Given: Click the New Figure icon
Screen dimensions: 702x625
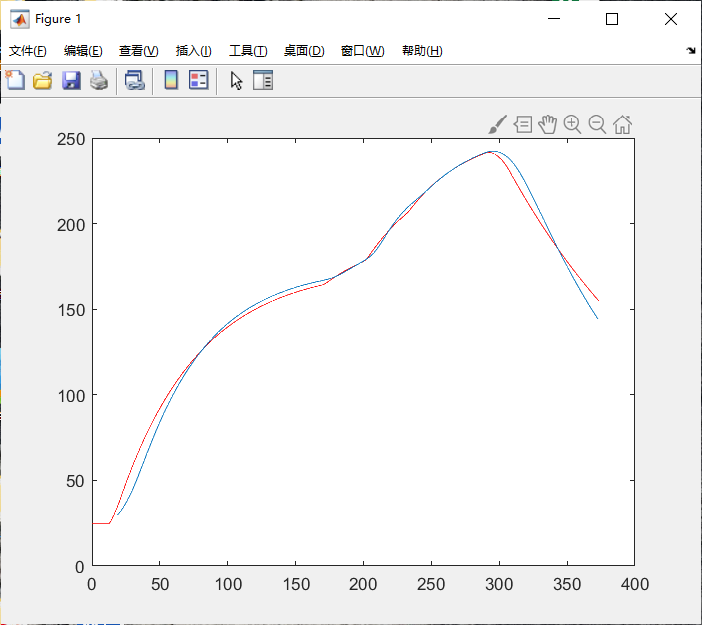Looking at the screenshot, I should click(x=15, y=81).
